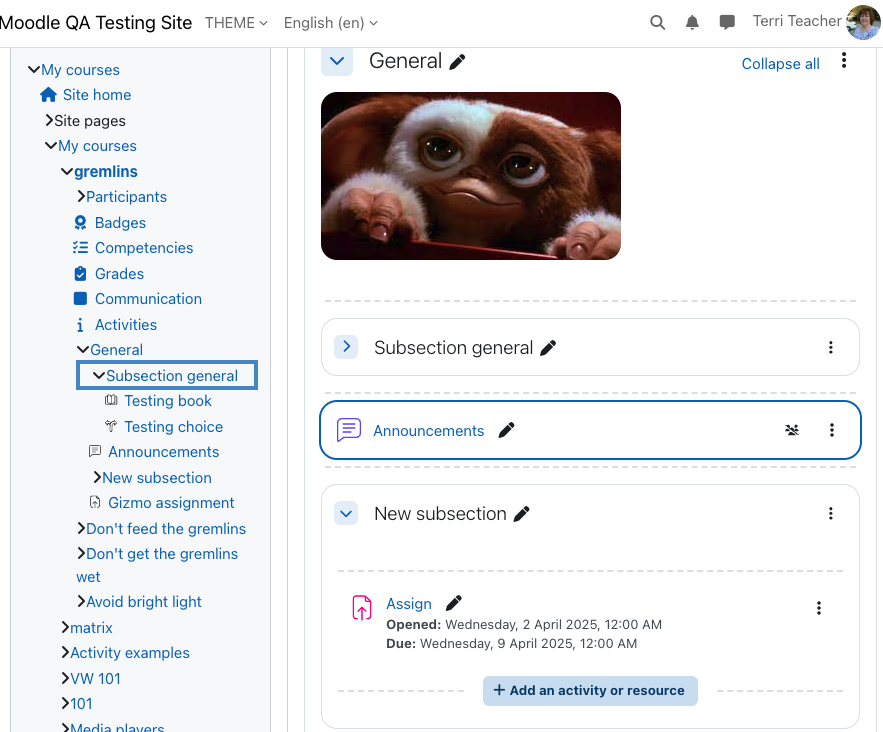Edit Subsection general title pencil

click(x=548, y=348)
